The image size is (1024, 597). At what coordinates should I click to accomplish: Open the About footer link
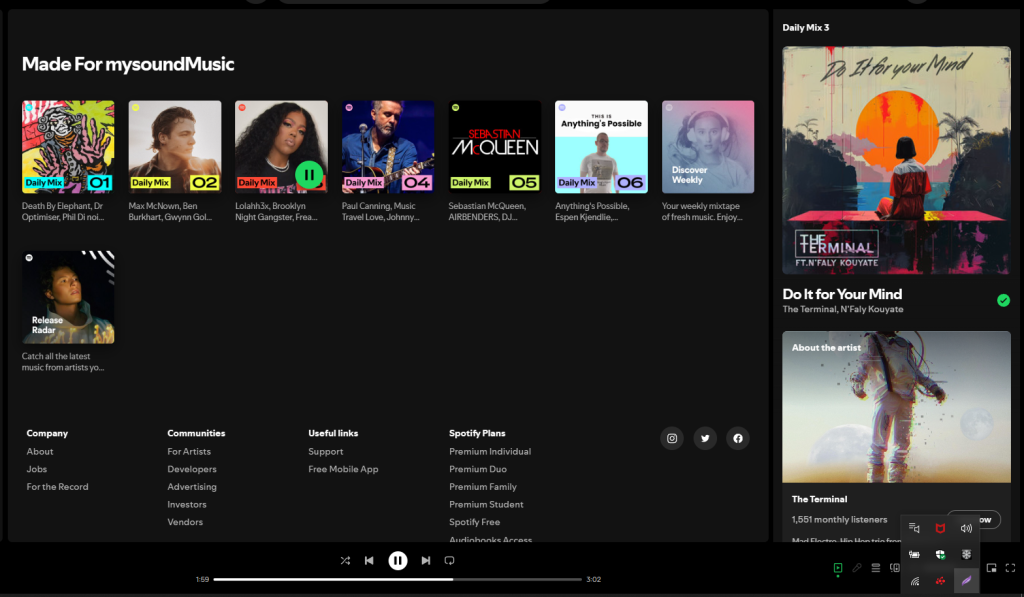pos(40,451)
